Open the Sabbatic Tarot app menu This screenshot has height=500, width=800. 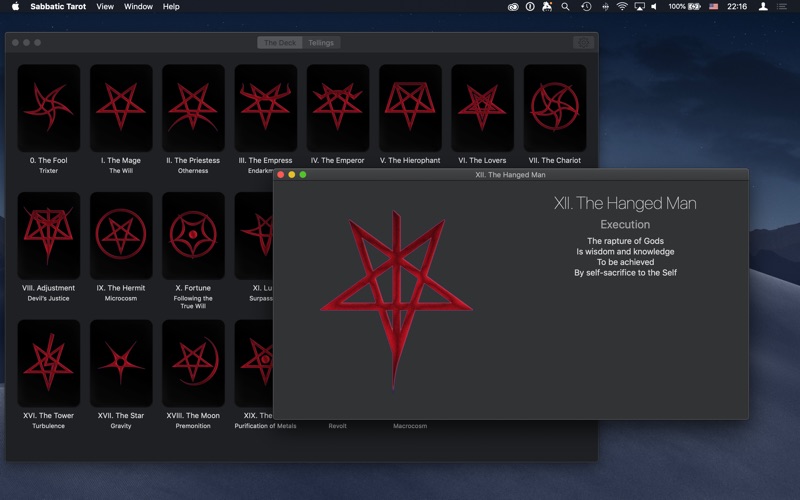58,7
